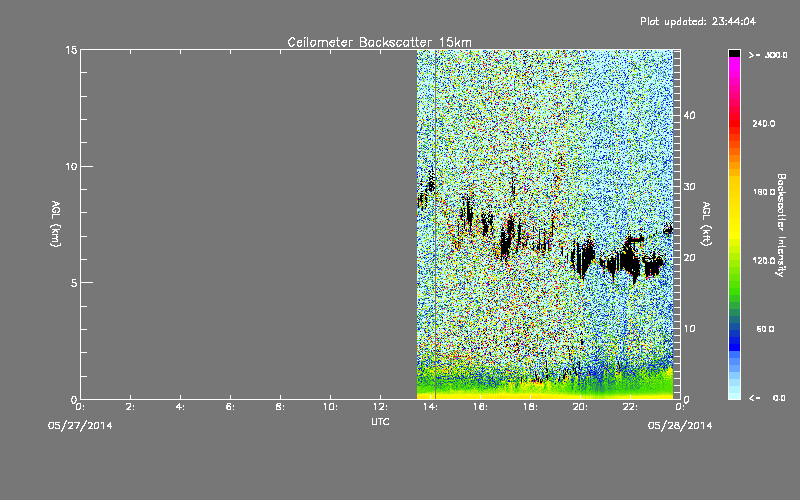Click the "18:" hour tick label
800x500 pixels.
530,407
